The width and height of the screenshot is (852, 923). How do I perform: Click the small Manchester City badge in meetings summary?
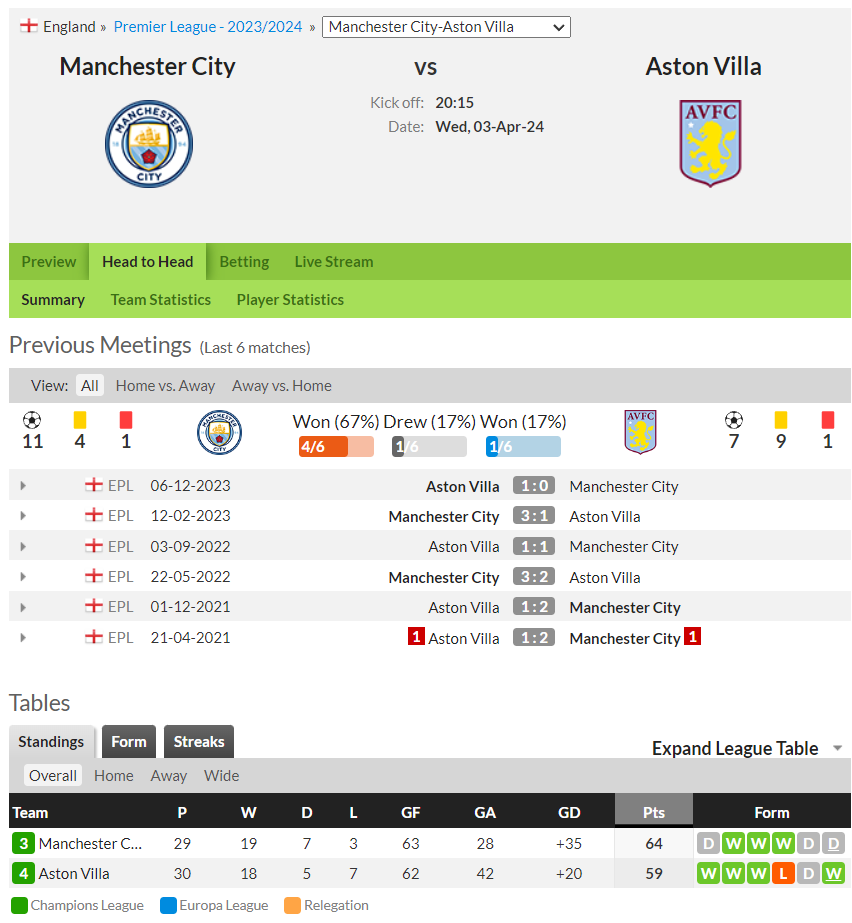(x=219, y=432)
